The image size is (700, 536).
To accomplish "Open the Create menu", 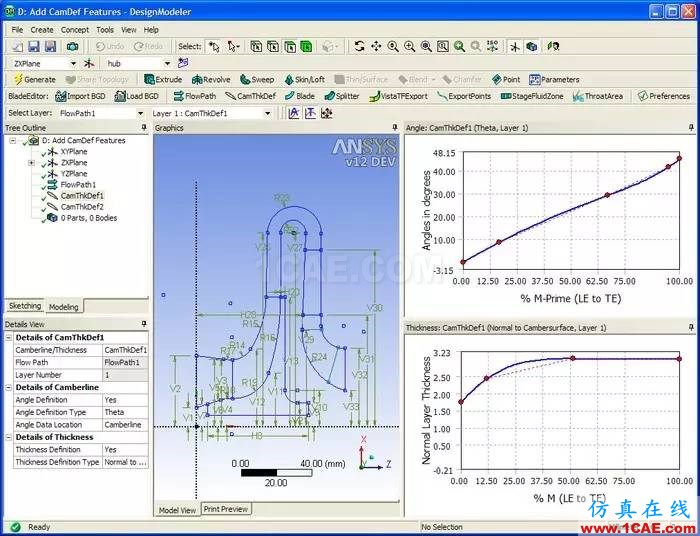I will pos(42,30).
